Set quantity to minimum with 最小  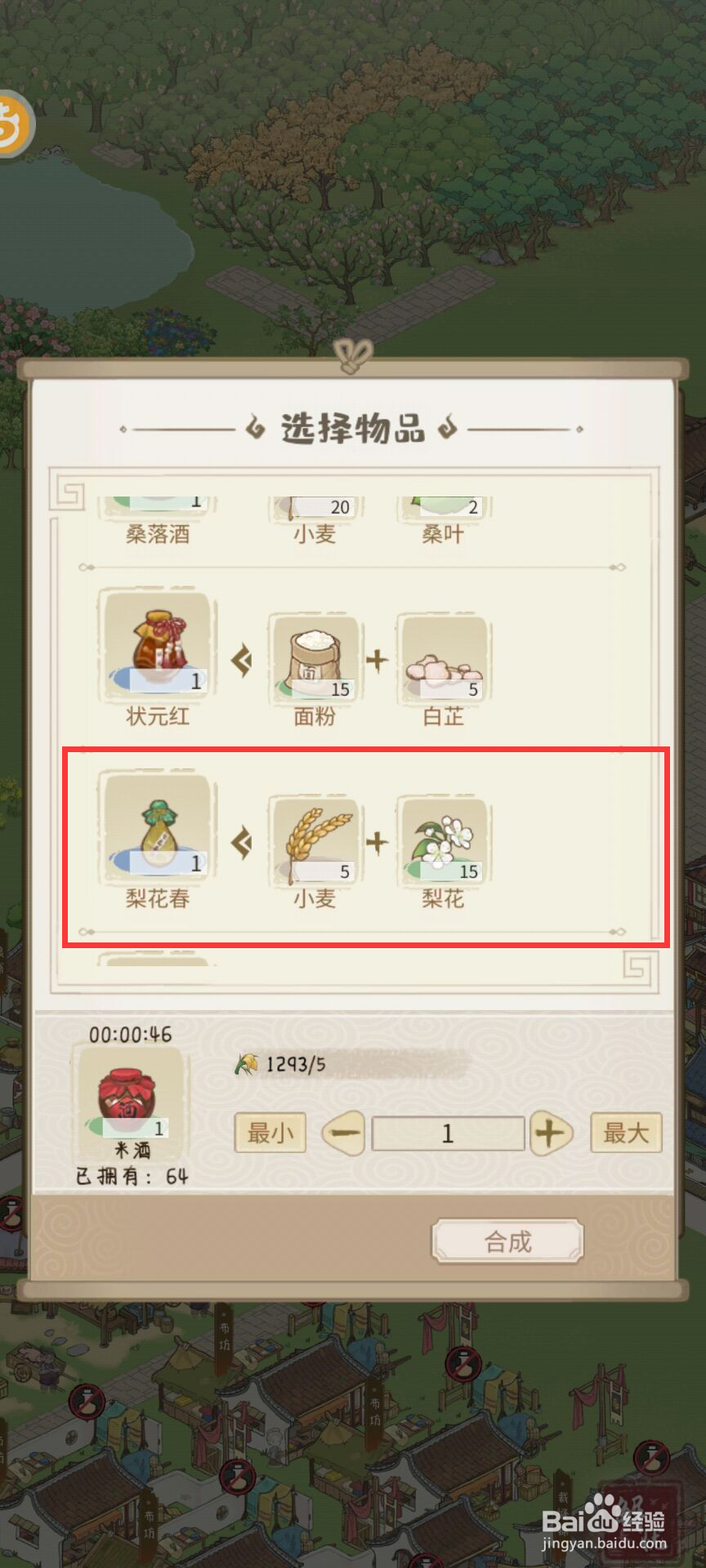[x=270, y=1133]
